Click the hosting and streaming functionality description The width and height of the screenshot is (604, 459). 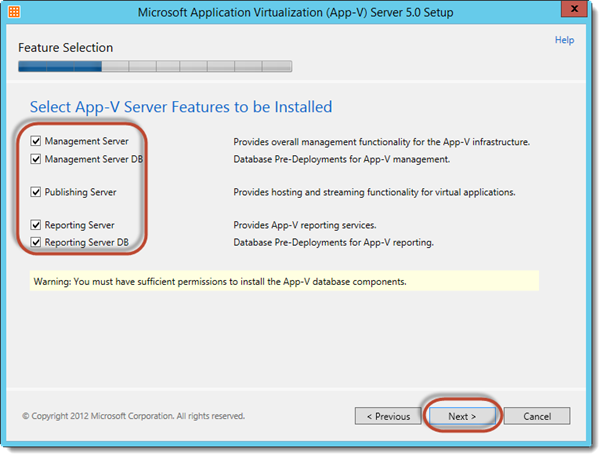click(374, 192)
